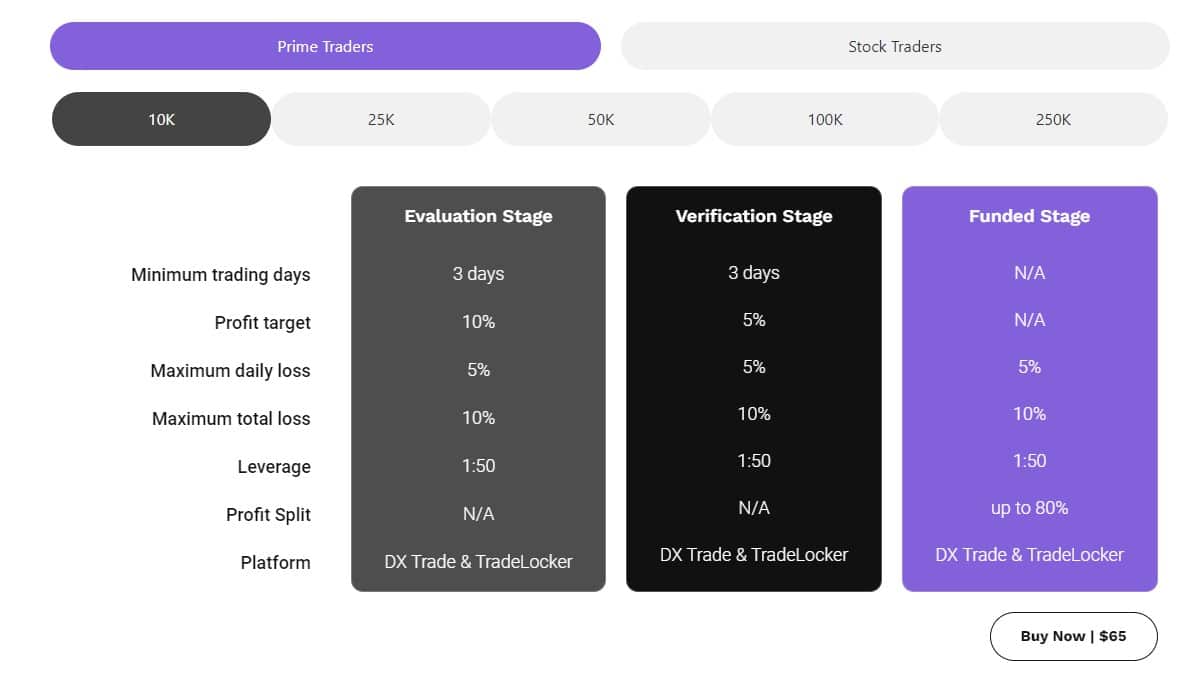Select the 25K account size option
This screenshot has height=680, width=1199.
381,119
